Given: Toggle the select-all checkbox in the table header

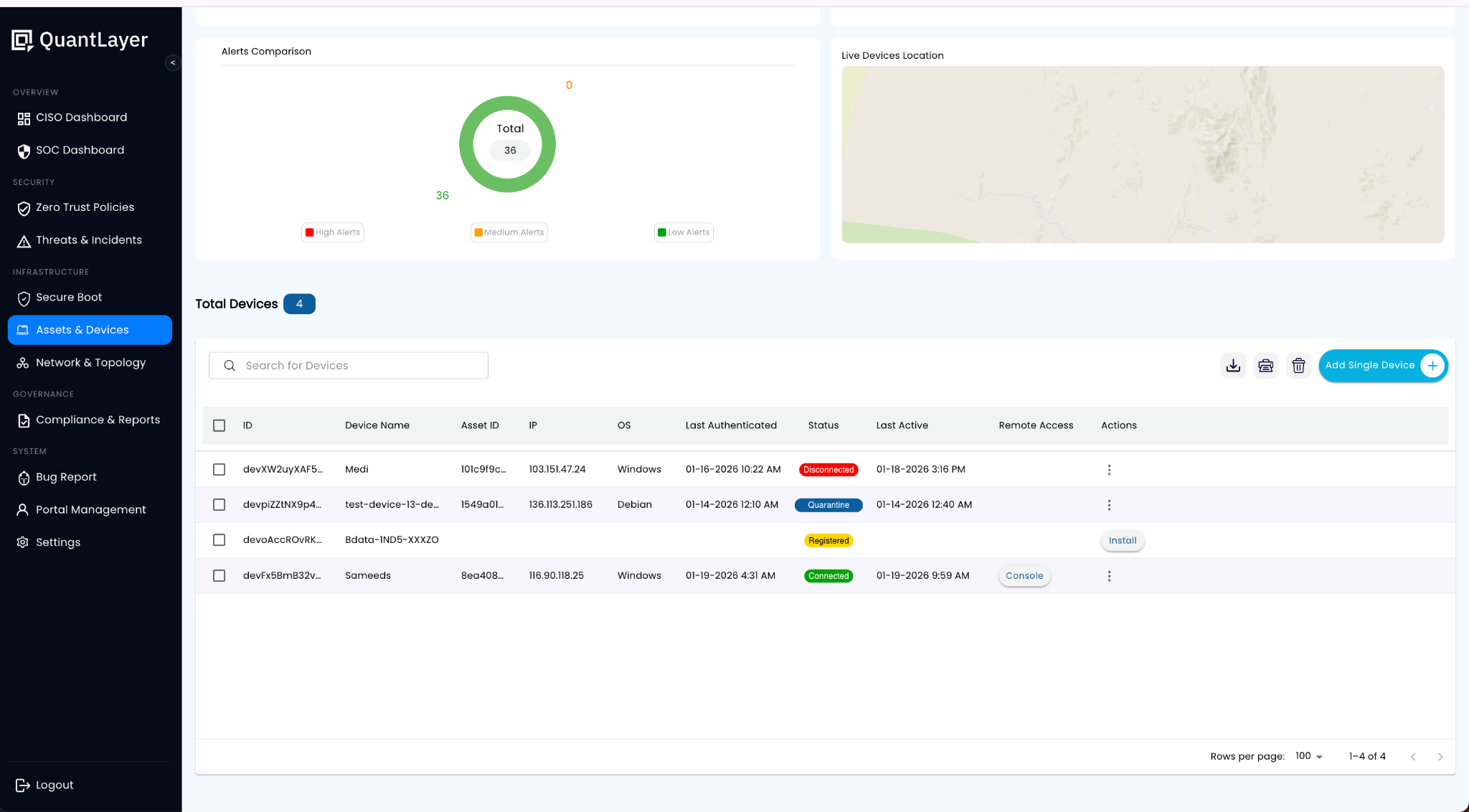Looking at the screenshot, I should coord(219,425).
